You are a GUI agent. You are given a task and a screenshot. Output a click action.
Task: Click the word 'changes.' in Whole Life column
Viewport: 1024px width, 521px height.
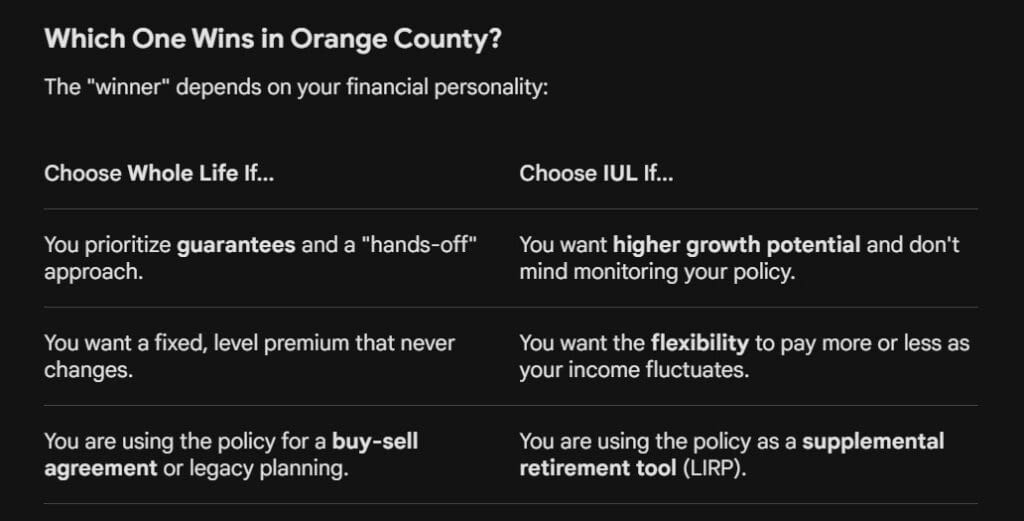pyautogui.click(x=89, y=370)
